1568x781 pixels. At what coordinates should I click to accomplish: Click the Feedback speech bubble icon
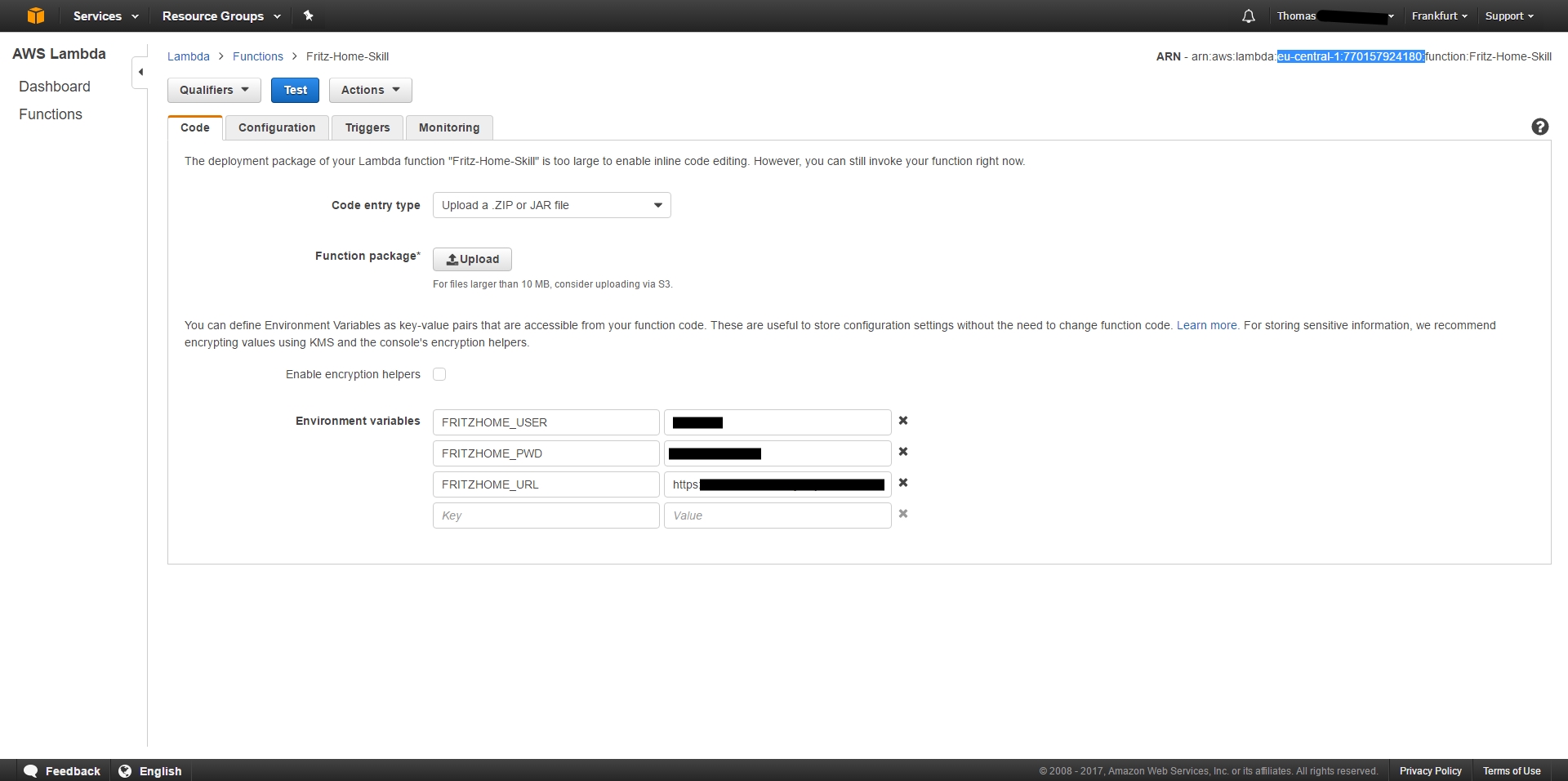coord(31,770)
